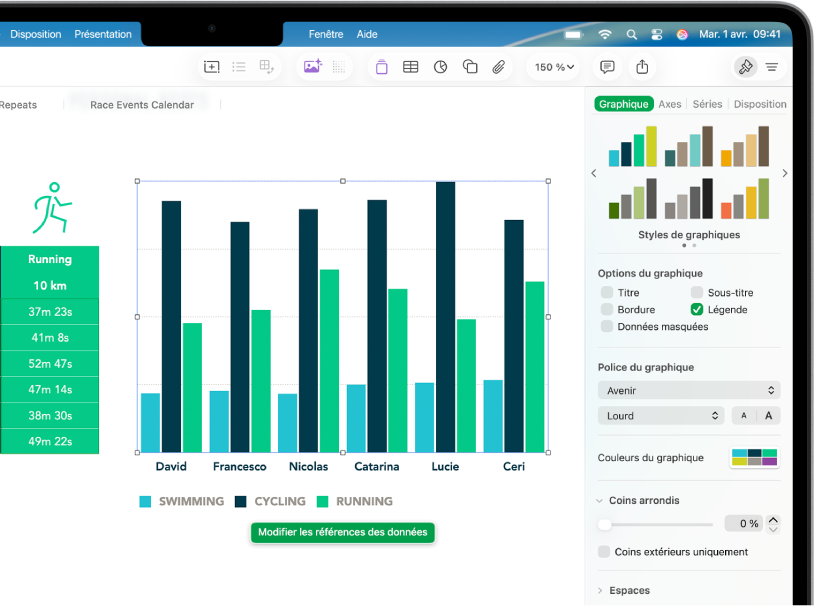Click the share icon in toolbar
The image size is (814, 606).
(642, 67)
